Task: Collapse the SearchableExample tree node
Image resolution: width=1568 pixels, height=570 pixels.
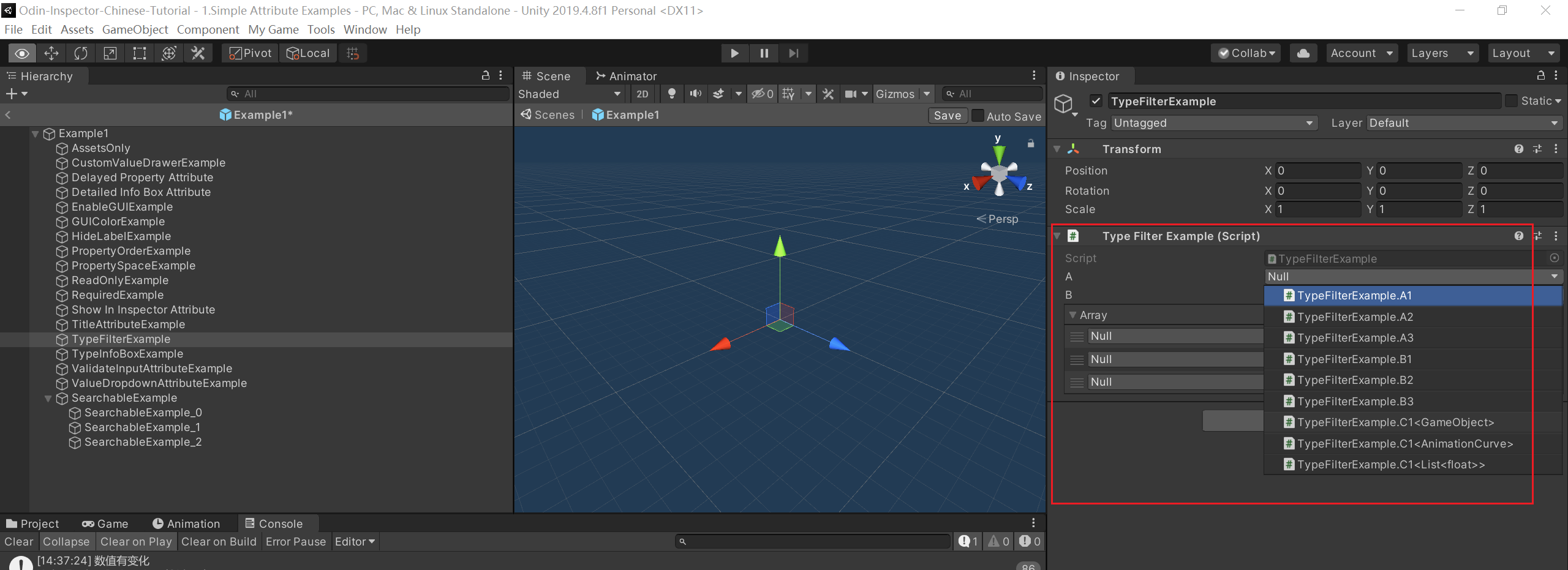Action: pos(48,399)
